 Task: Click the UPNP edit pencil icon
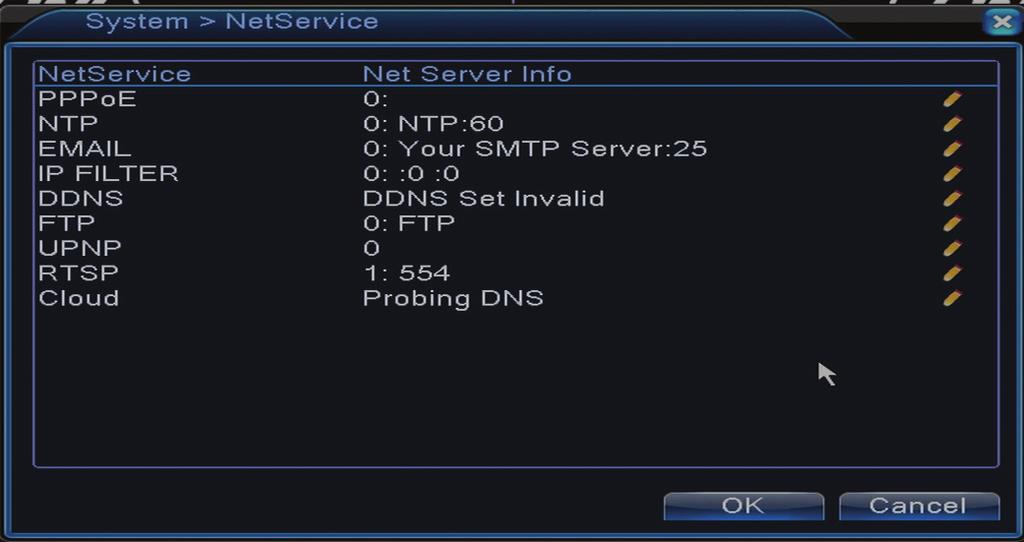point(952,248)
